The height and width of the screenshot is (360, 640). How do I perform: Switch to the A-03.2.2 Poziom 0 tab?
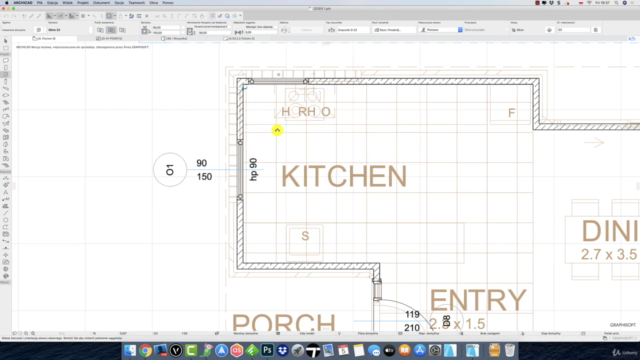tap(239, 38)
